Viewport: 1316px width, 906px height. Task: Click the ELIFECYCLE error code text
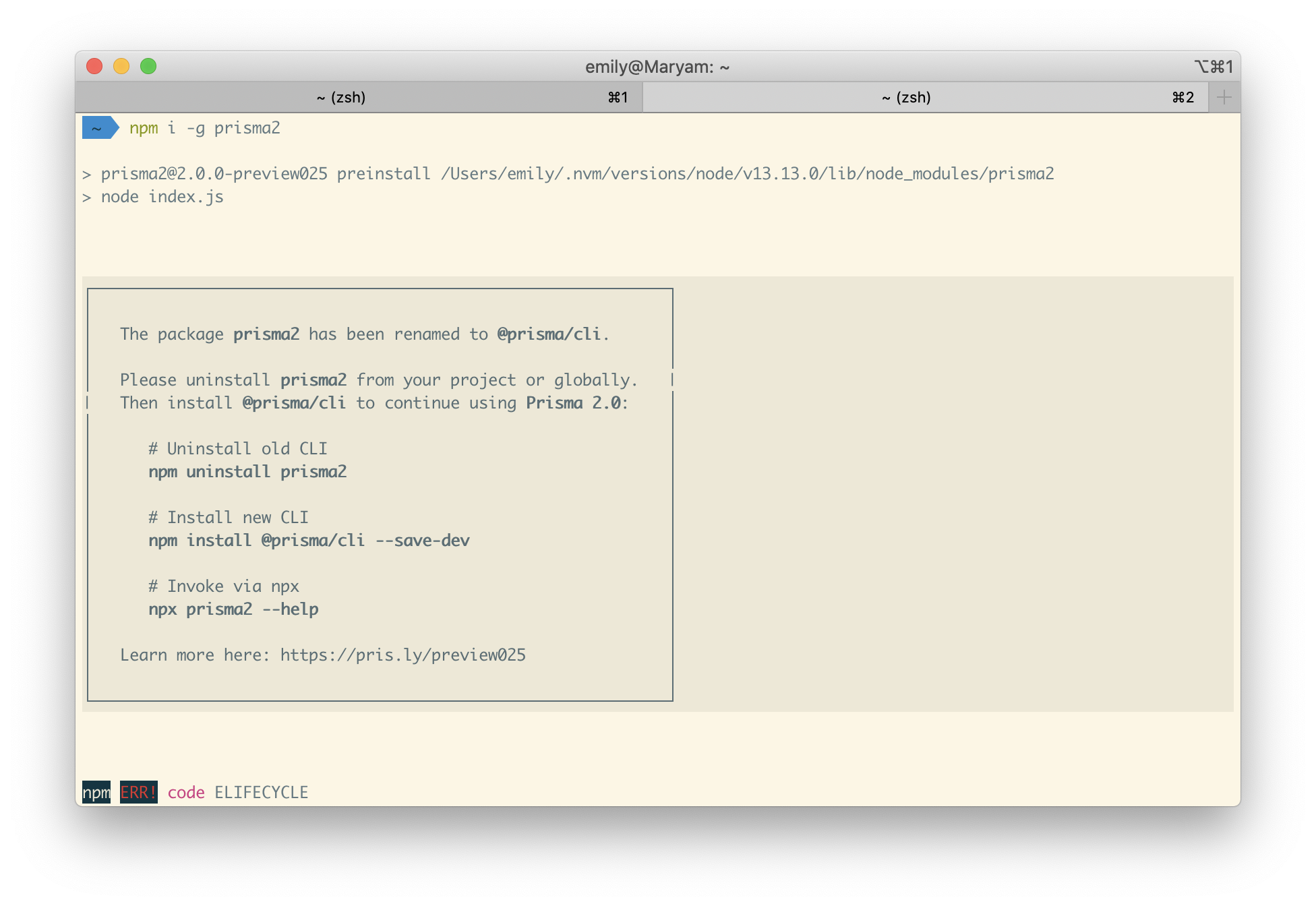coord(262,792)
